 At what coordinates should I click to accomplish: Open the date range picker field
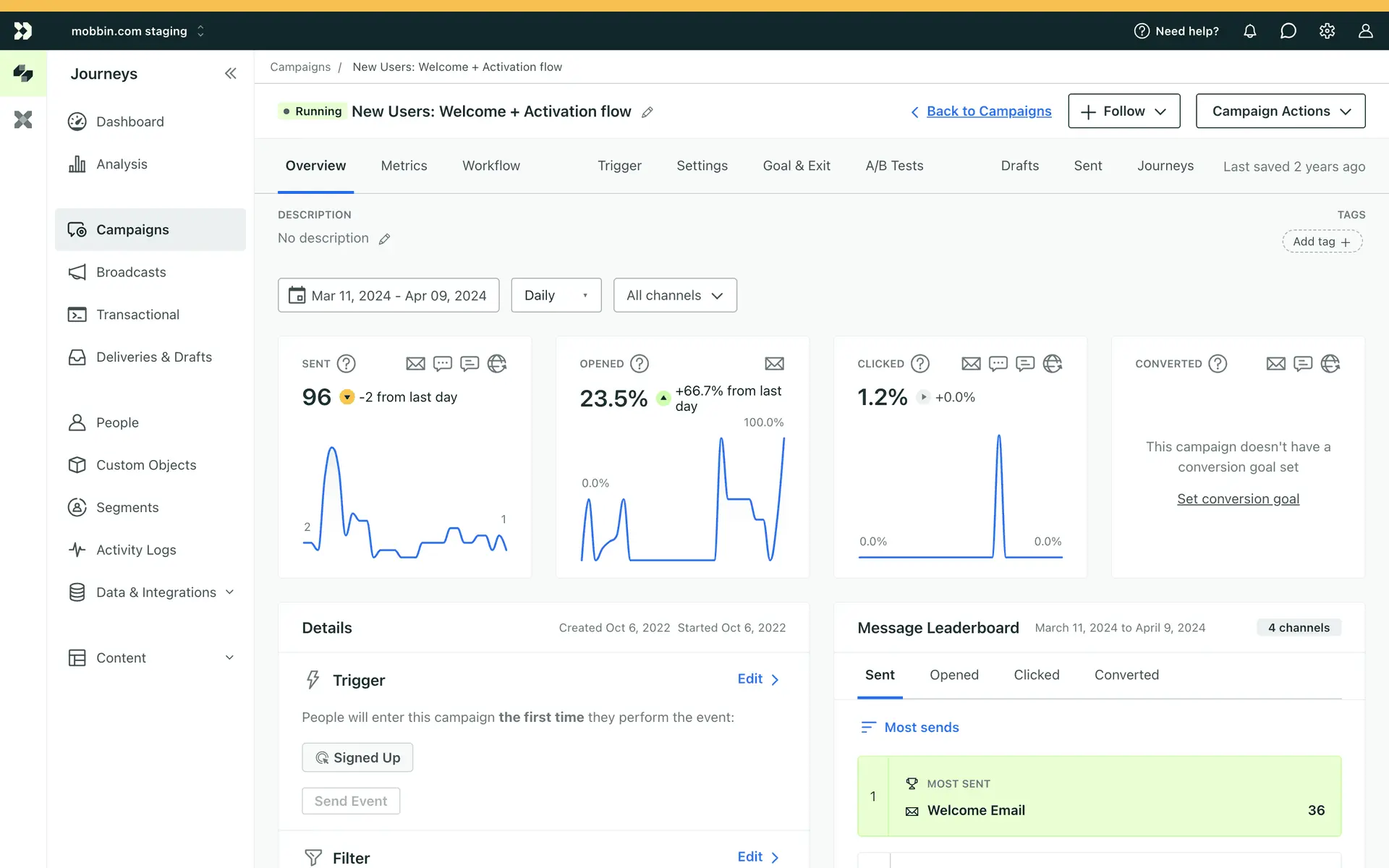388,295
